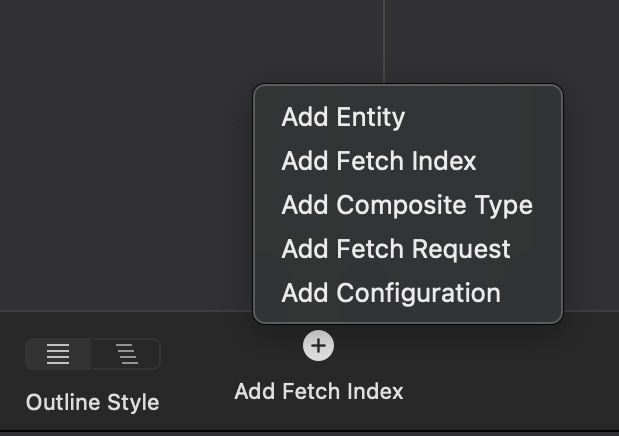The width and height of the screenshot is (619, 436).
Task: Select Add Fetch Index menu entry
Action: [408, 161]
